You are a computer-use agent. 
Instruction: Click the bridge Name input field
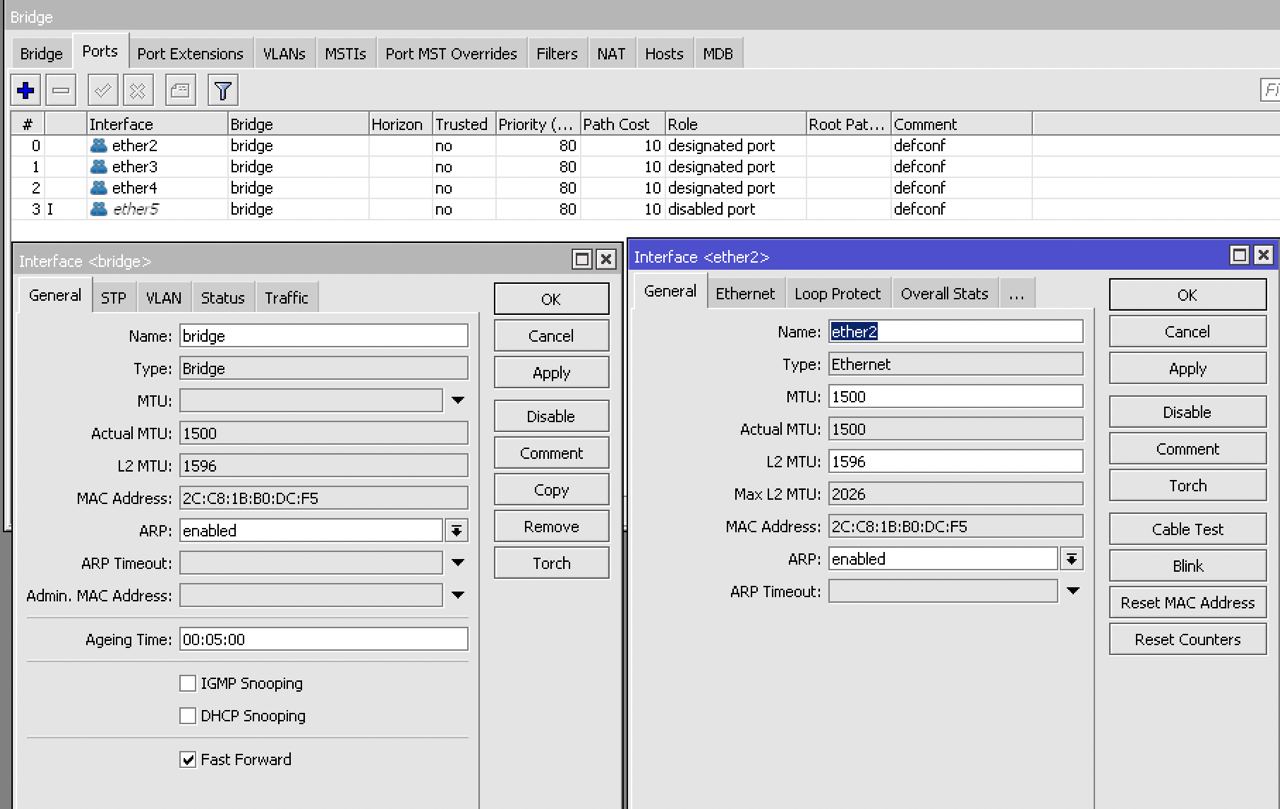(x=324, y=336)
